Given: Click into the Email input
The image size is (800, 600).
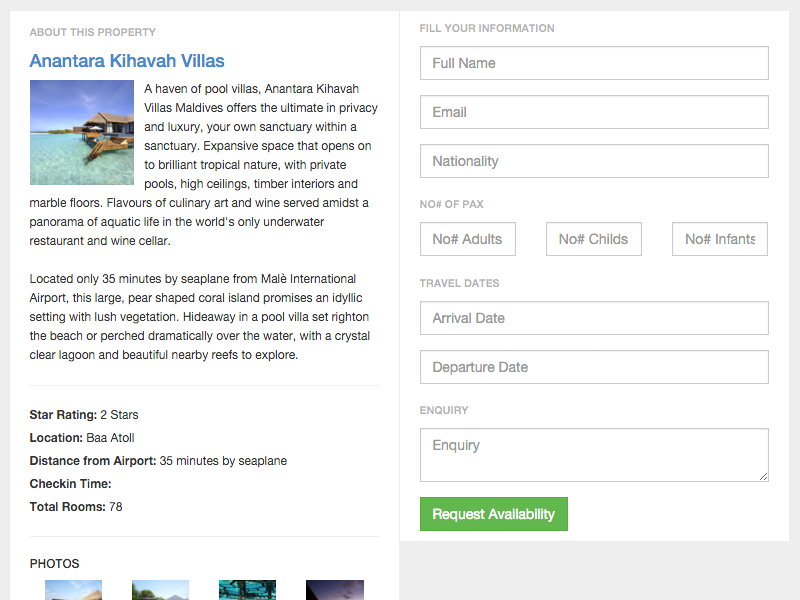Looking at the screenshot, I should (x=594, y=112).
